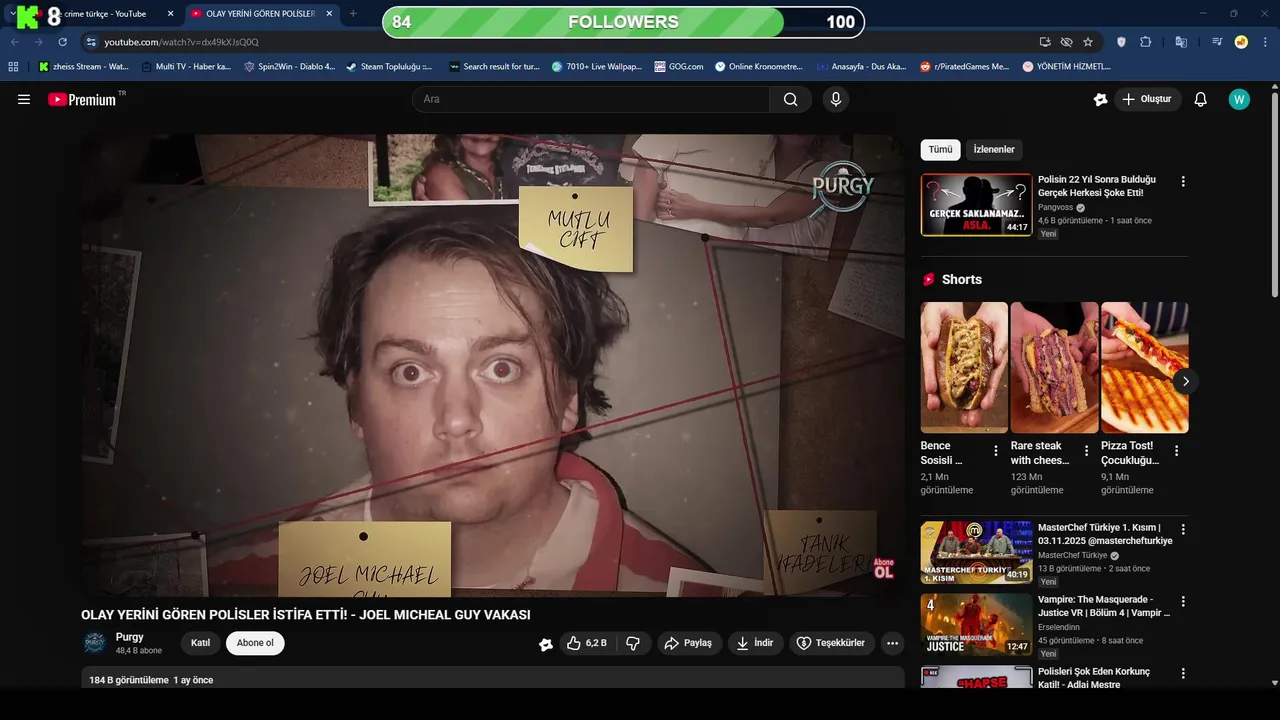Click the Shorts section logo icon
The width and height of the screenshot is (1280, 720).
(x=929, y=280)
